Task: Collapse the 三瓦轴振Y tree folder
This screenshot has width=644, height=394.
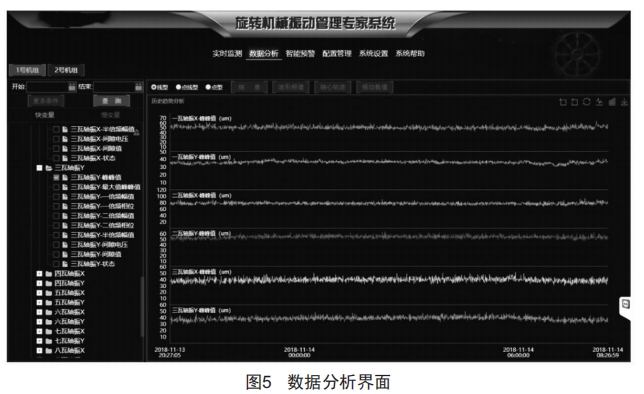Action: (39, 168)
